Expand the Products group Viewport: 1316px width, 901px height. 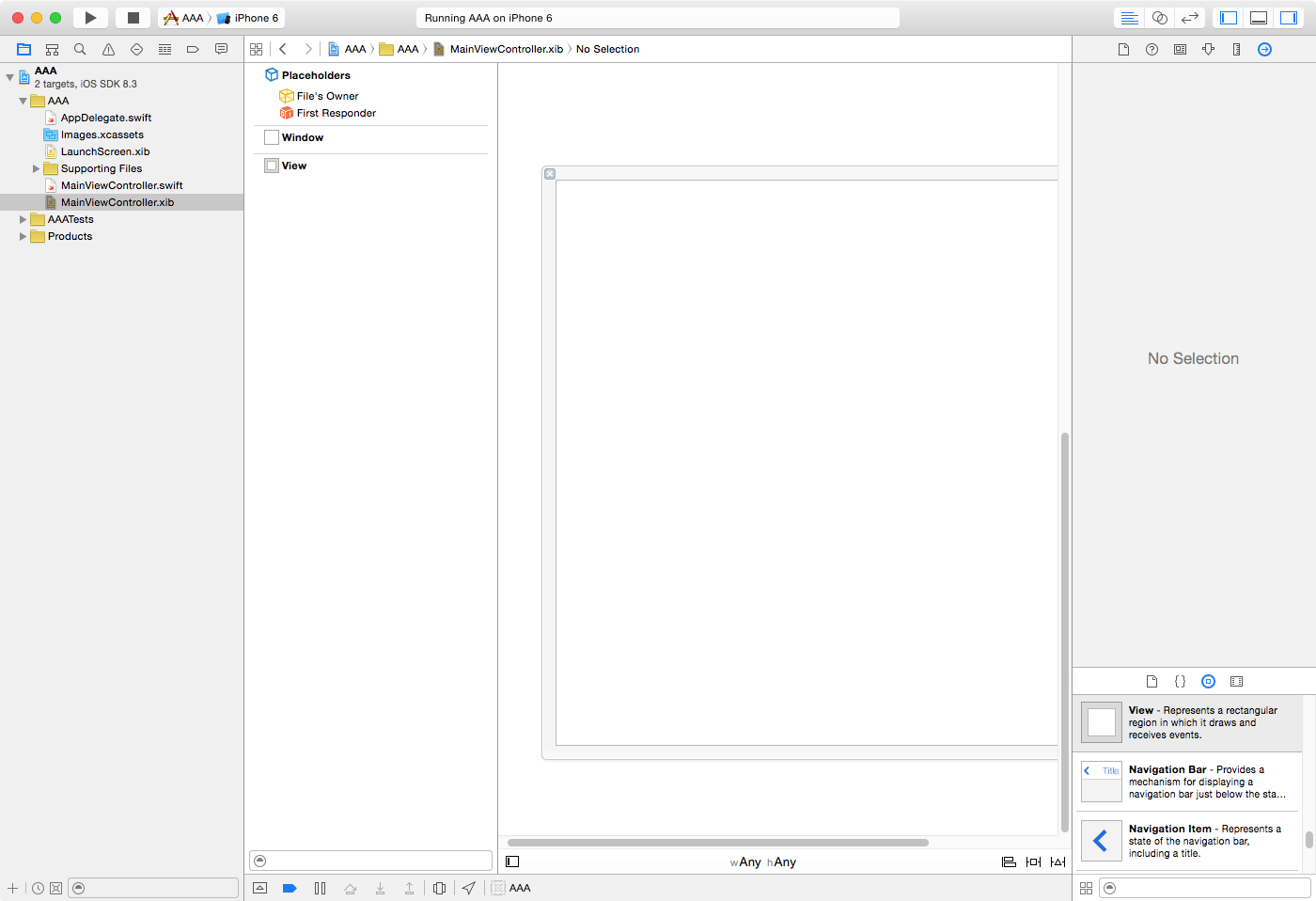coord(23,236)
